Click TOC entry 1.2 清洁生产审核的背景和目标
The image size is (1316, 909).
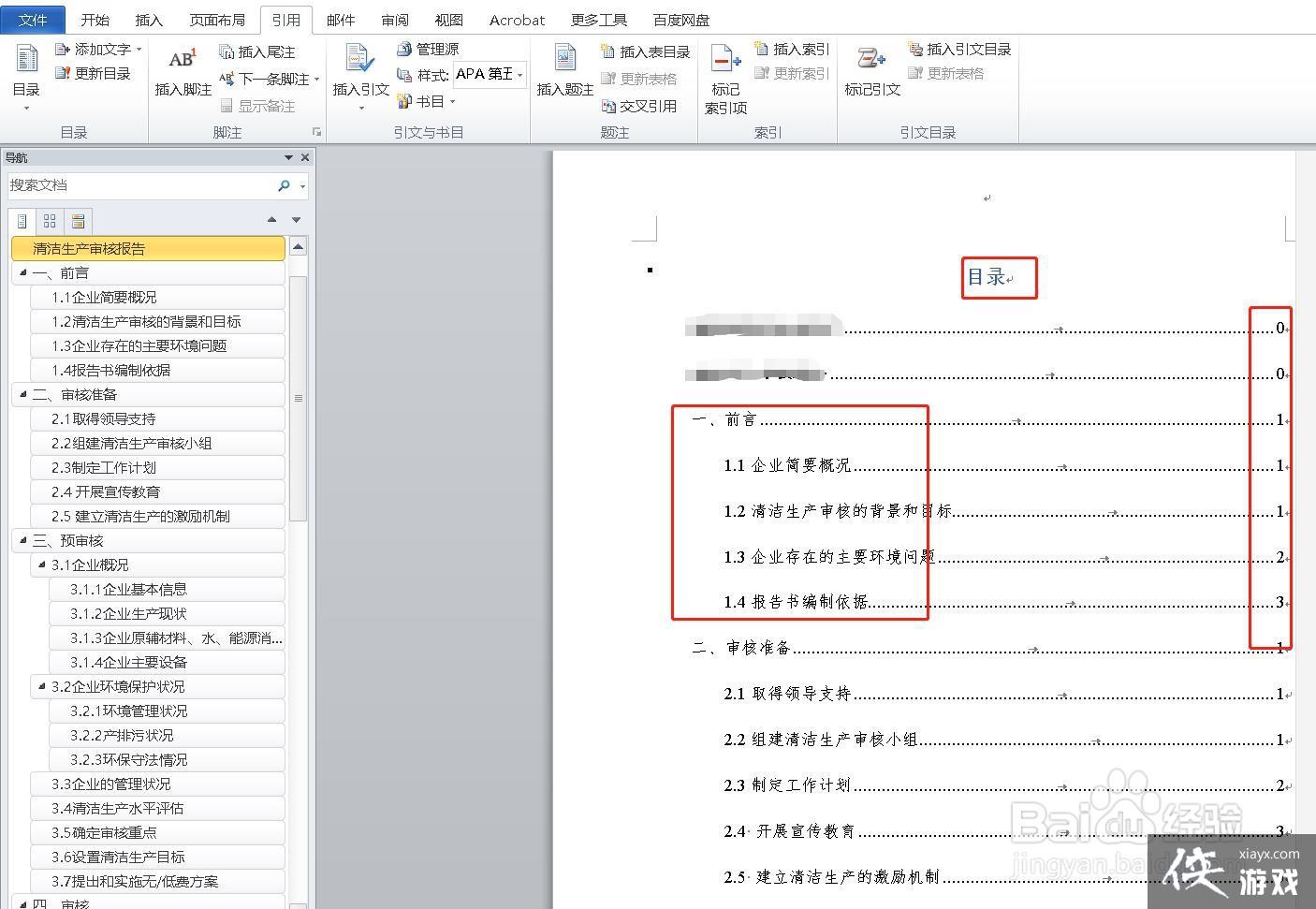[x=838, y=511]
